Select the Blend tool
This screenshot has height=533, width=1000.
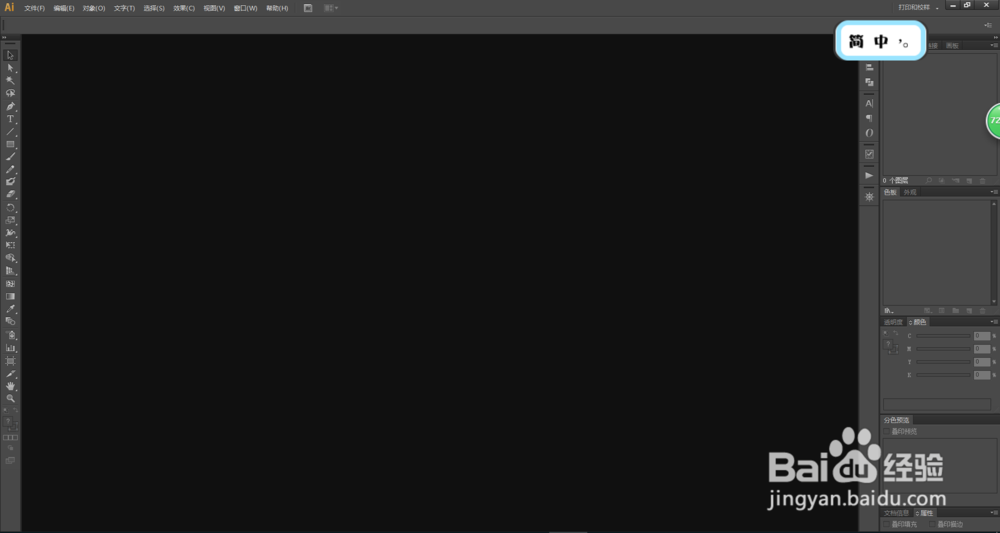tap(10, 321)
